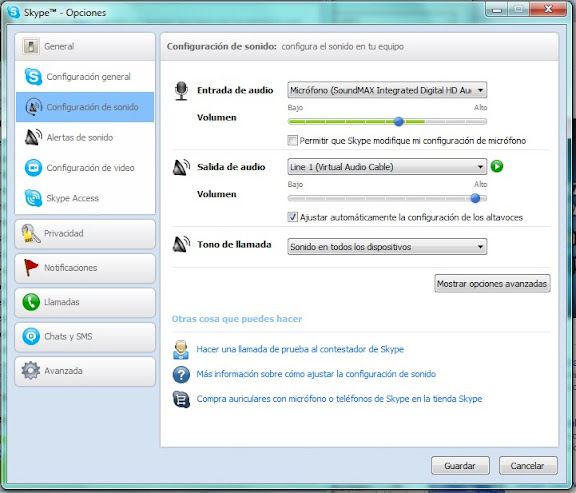Click the blue question mark help icon
This screenshot has height=493, width=576.
181,374
